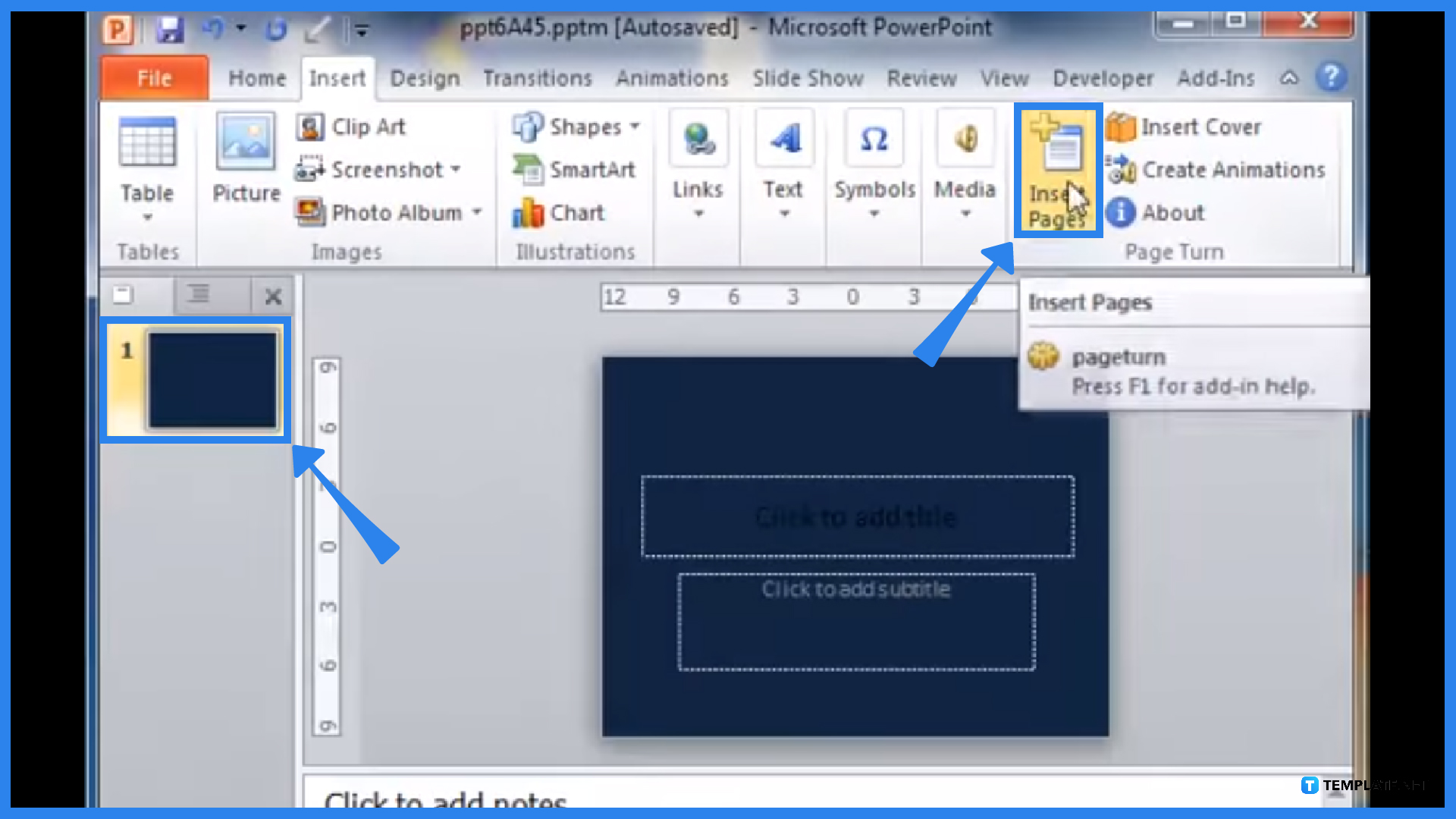Screen dimensions: 1456x819
Task: Click the title text placeholder area
Action: (x=855, y=517)
